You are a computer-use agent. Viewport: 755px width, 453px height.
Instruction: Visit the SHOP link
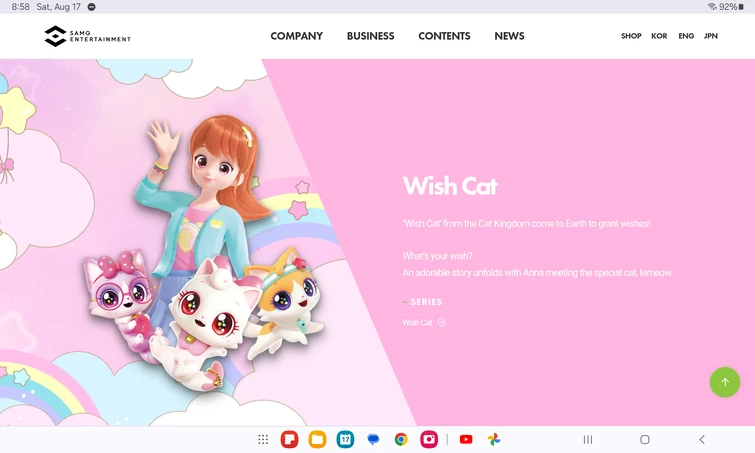coord(631,36)
